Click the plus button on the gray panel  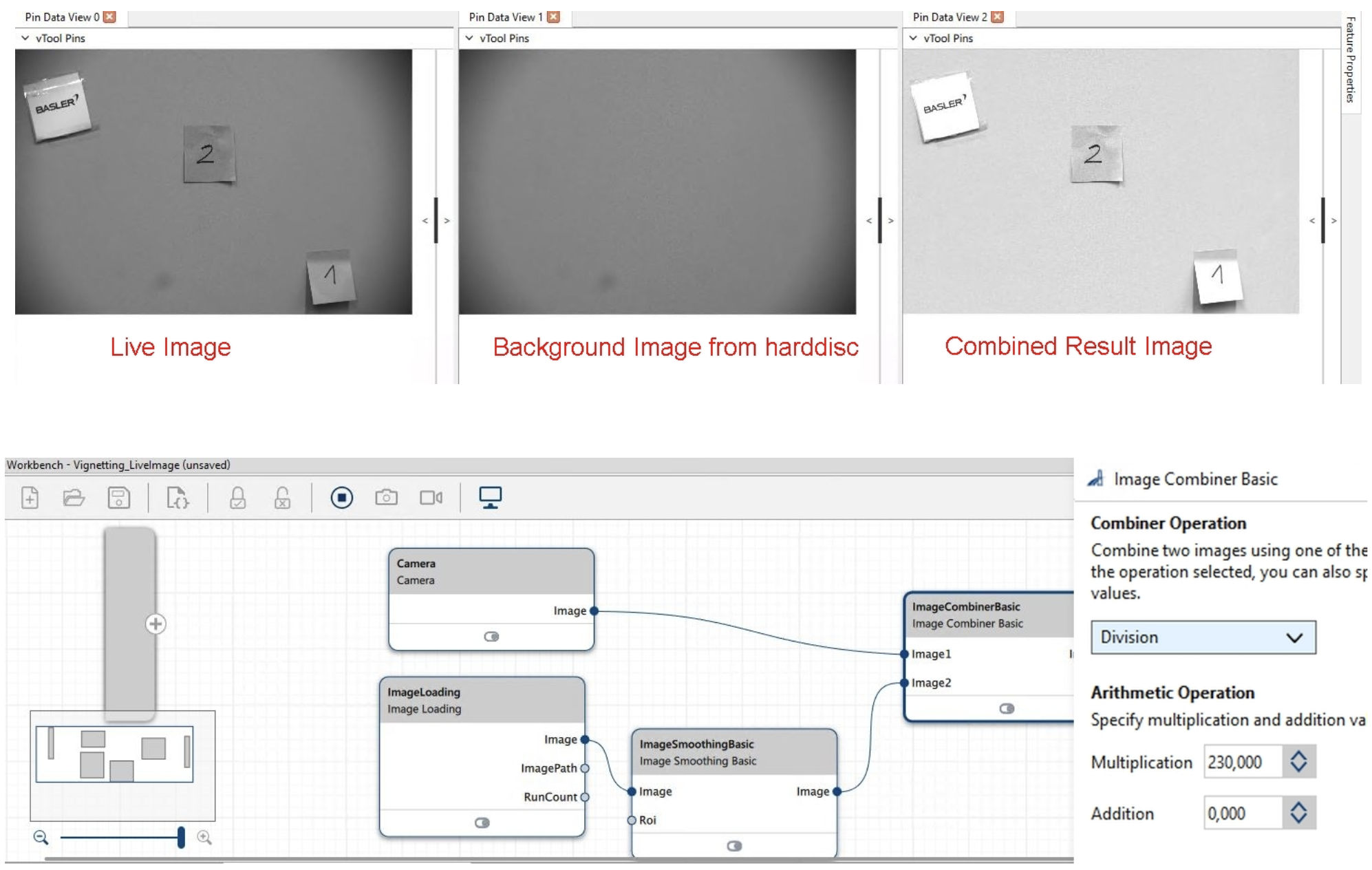pyautogui.click(x=156, y=624)
